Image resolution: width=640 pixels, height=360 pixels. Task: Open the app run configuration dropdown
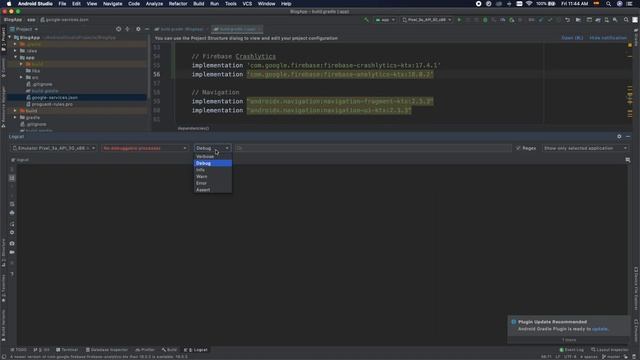pos(385,20)
